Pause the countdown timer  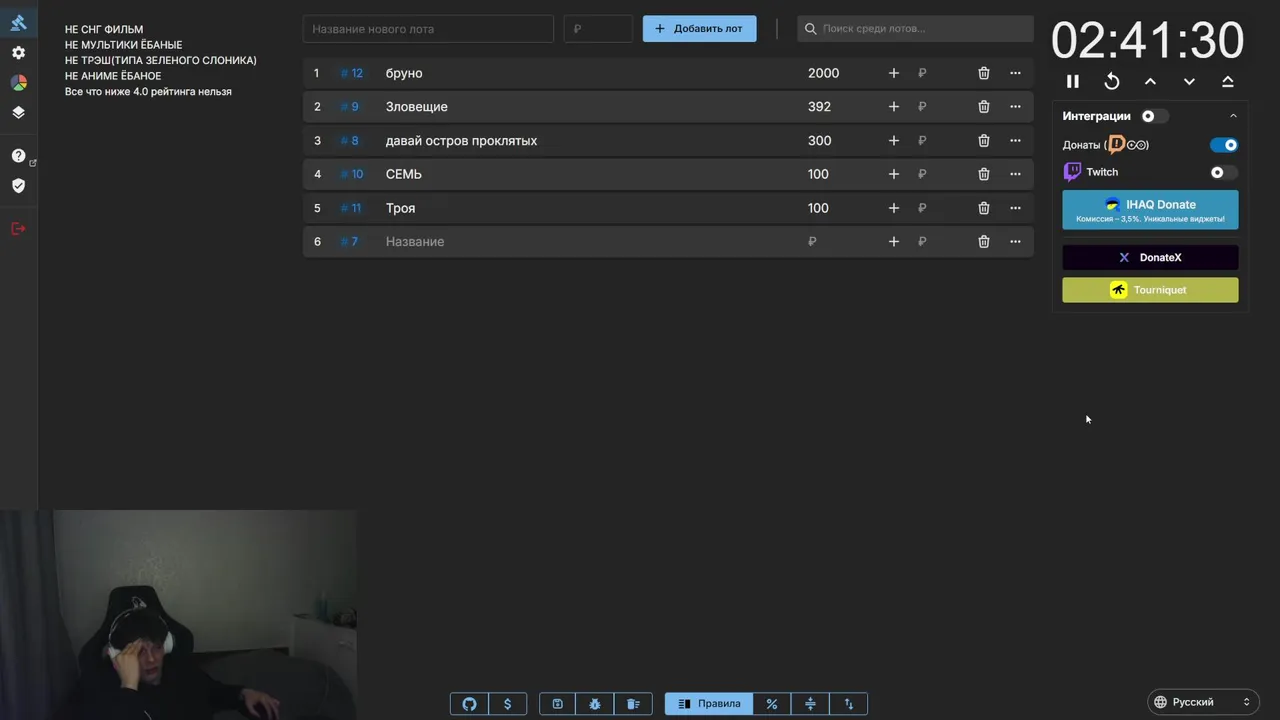click(1073, 82)
